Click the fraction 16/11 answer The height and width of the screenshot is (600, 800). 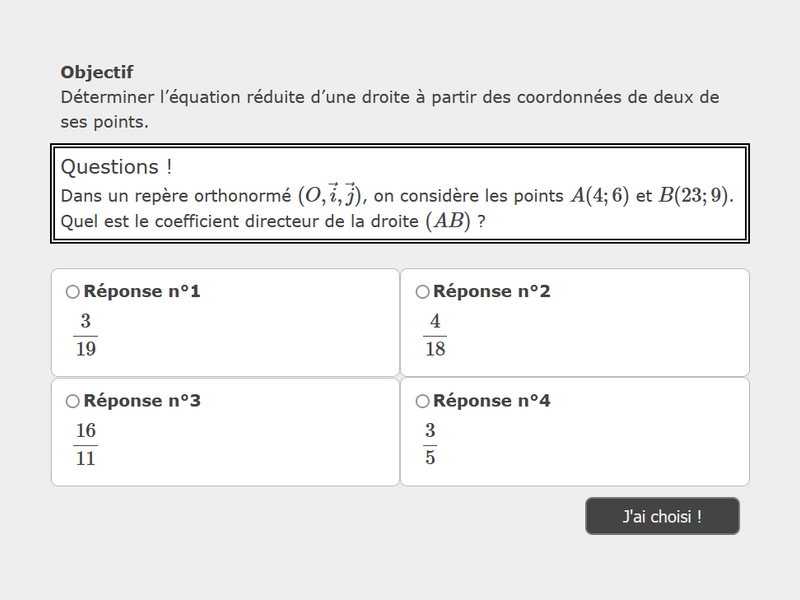pos(85,444)
